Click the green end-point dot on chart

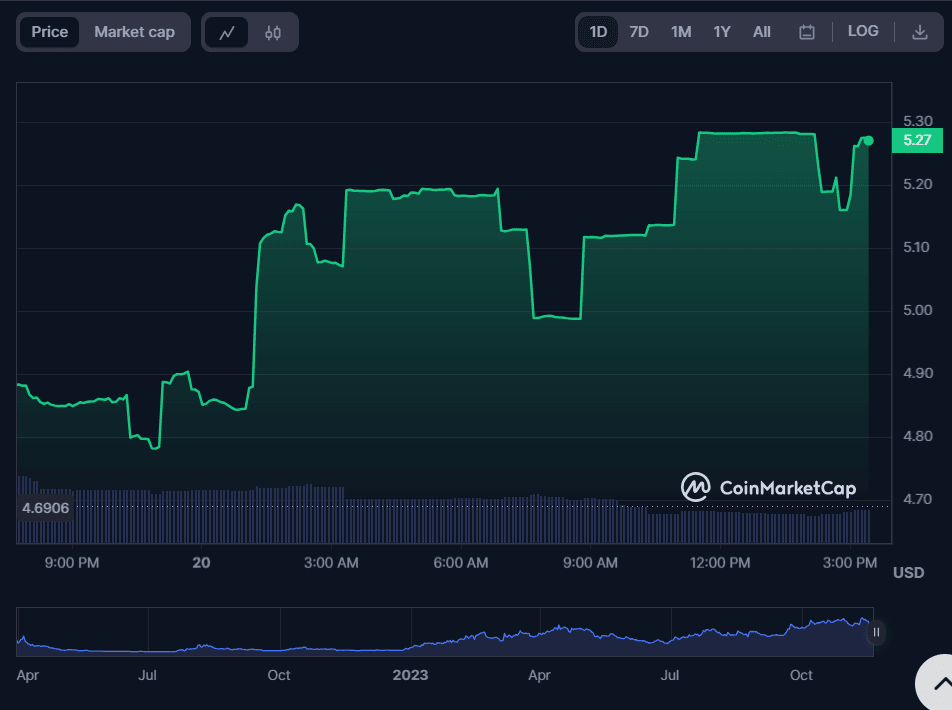pyautogui.click(x=868, y=141)
